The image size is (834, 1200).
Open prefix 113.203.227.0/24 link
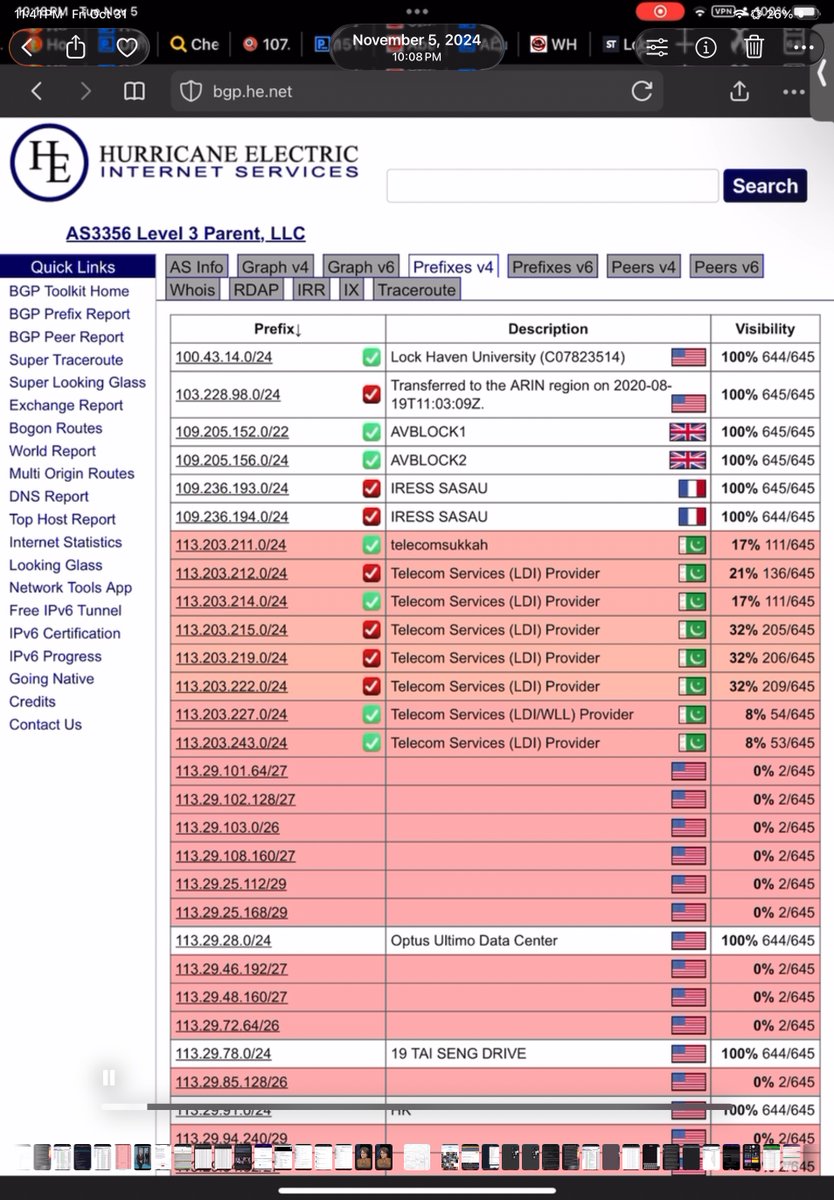pos(231,714)
